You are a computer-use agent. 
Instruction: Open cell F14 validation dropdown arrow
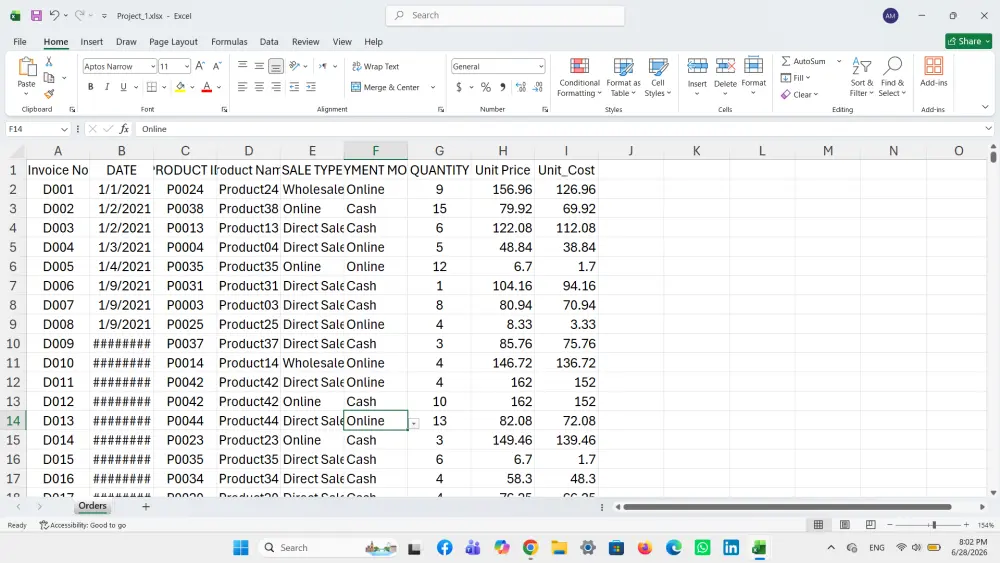coord(414,423)
